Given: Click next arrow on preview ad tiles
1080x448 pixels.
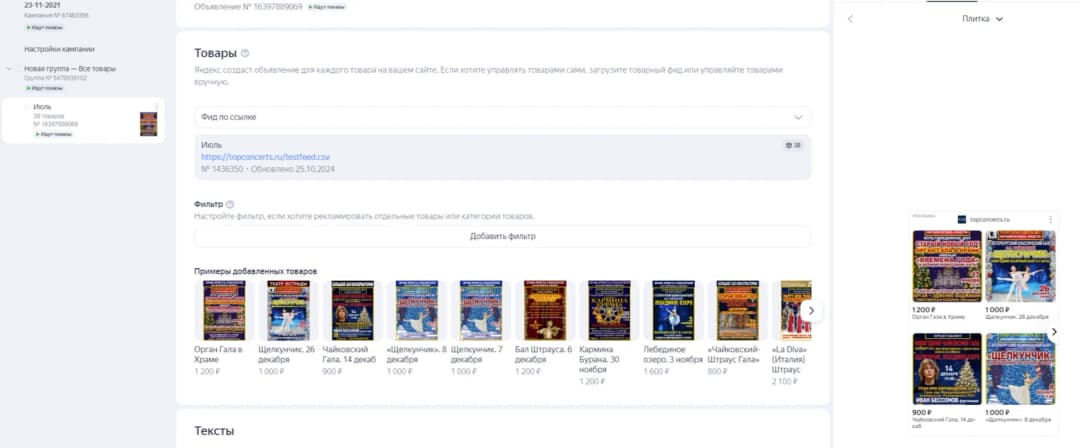Looking at the screenshot, I should tap(1054, 332).
